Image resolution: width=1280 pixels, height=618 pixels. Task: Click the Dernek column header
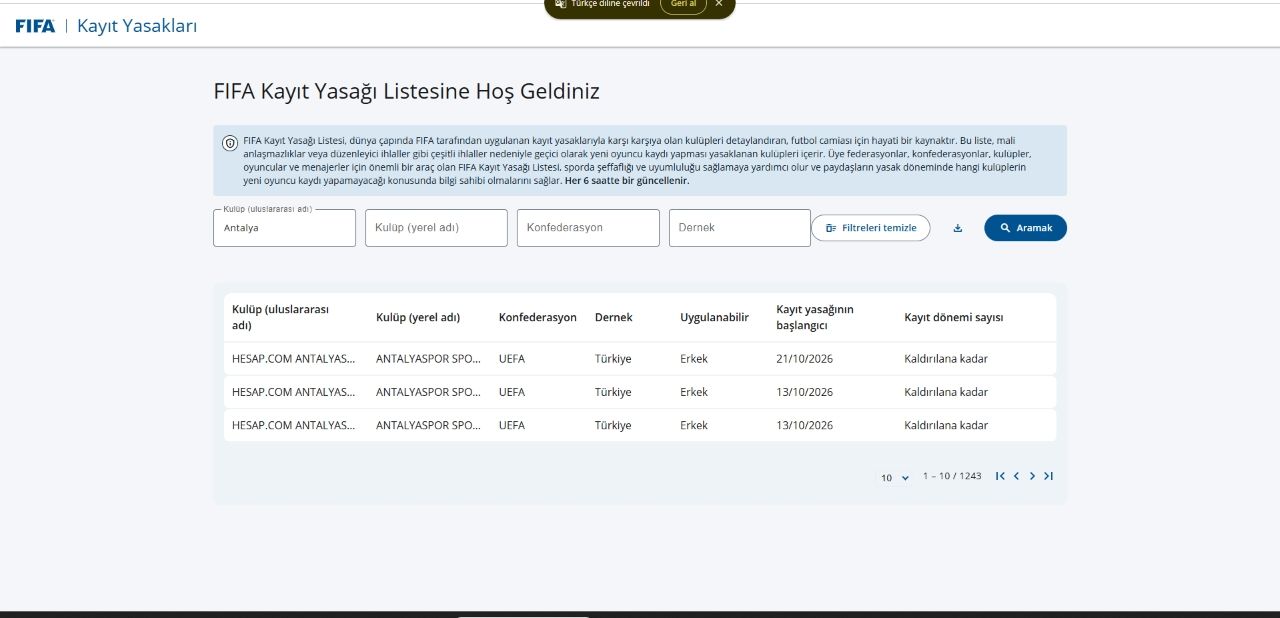click(x=614, y=317)
